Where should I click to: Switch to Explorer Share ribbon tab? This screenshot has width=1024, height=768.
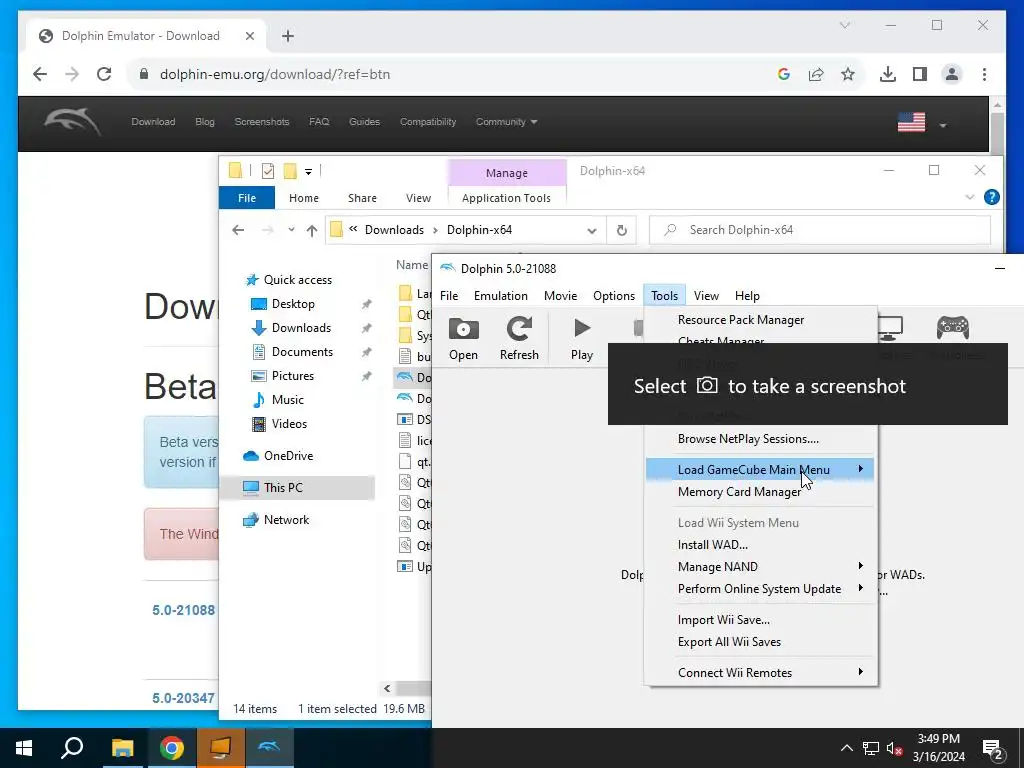[362, 198]
